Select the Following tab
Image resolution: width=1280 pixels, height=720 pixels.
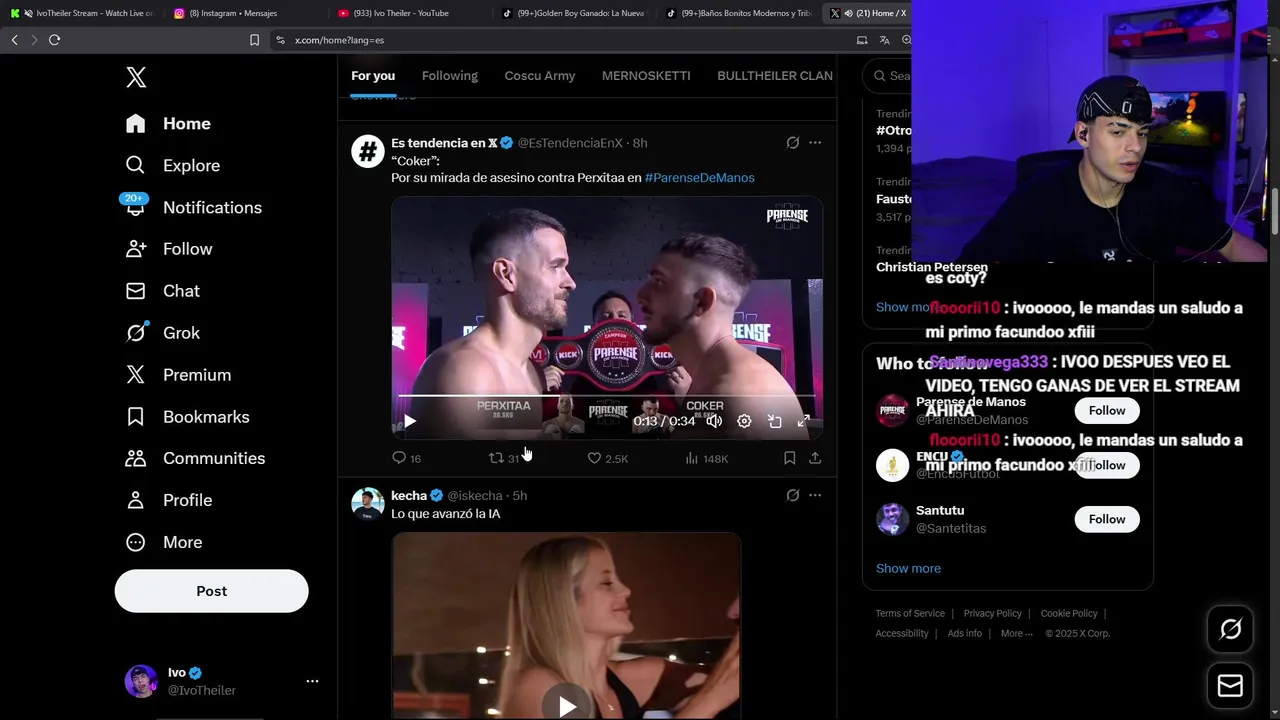pos(450,76)
